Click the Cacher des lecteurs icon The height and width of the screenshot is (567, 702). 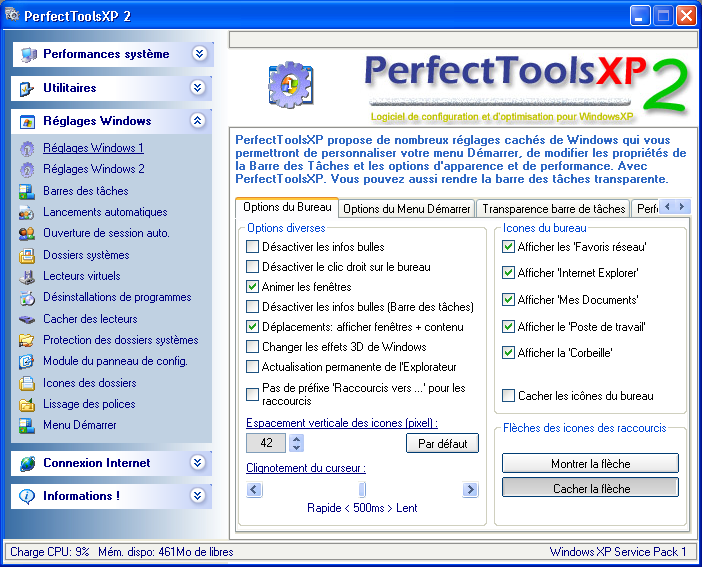coord(27,319)
